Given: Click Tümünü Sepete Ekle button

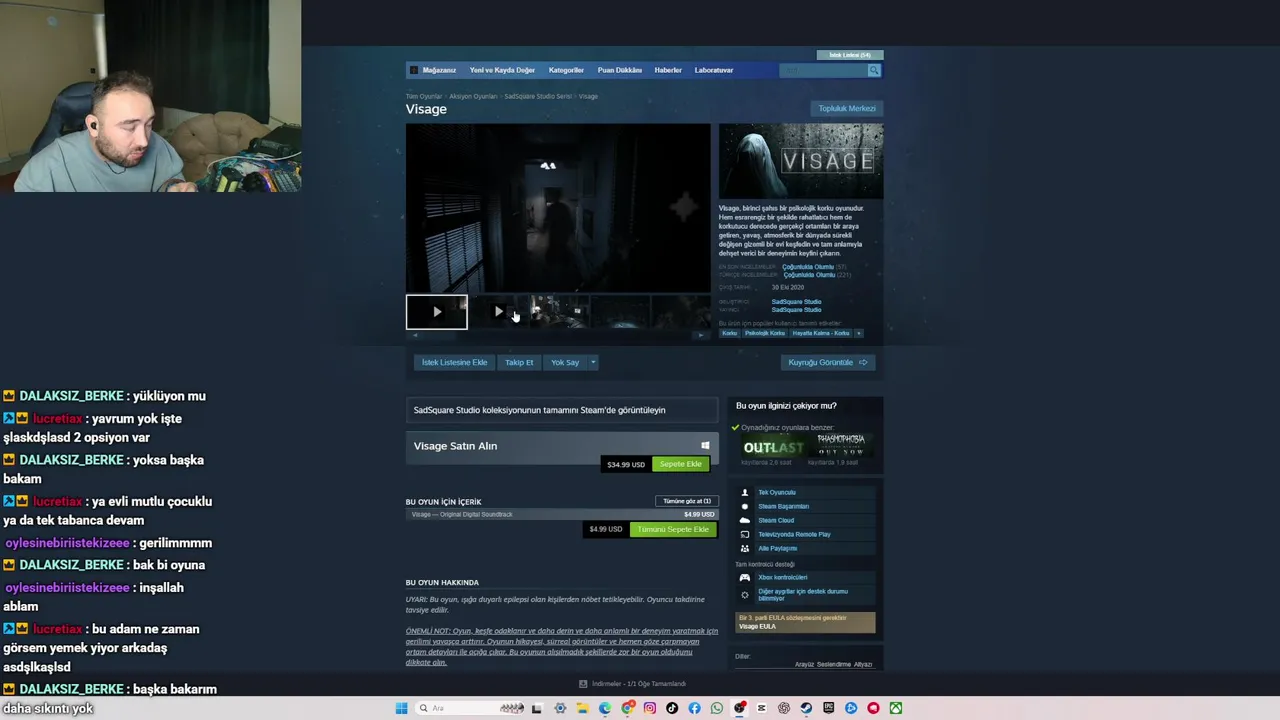Looking at the screenshot, I should [x=673, y=529].
